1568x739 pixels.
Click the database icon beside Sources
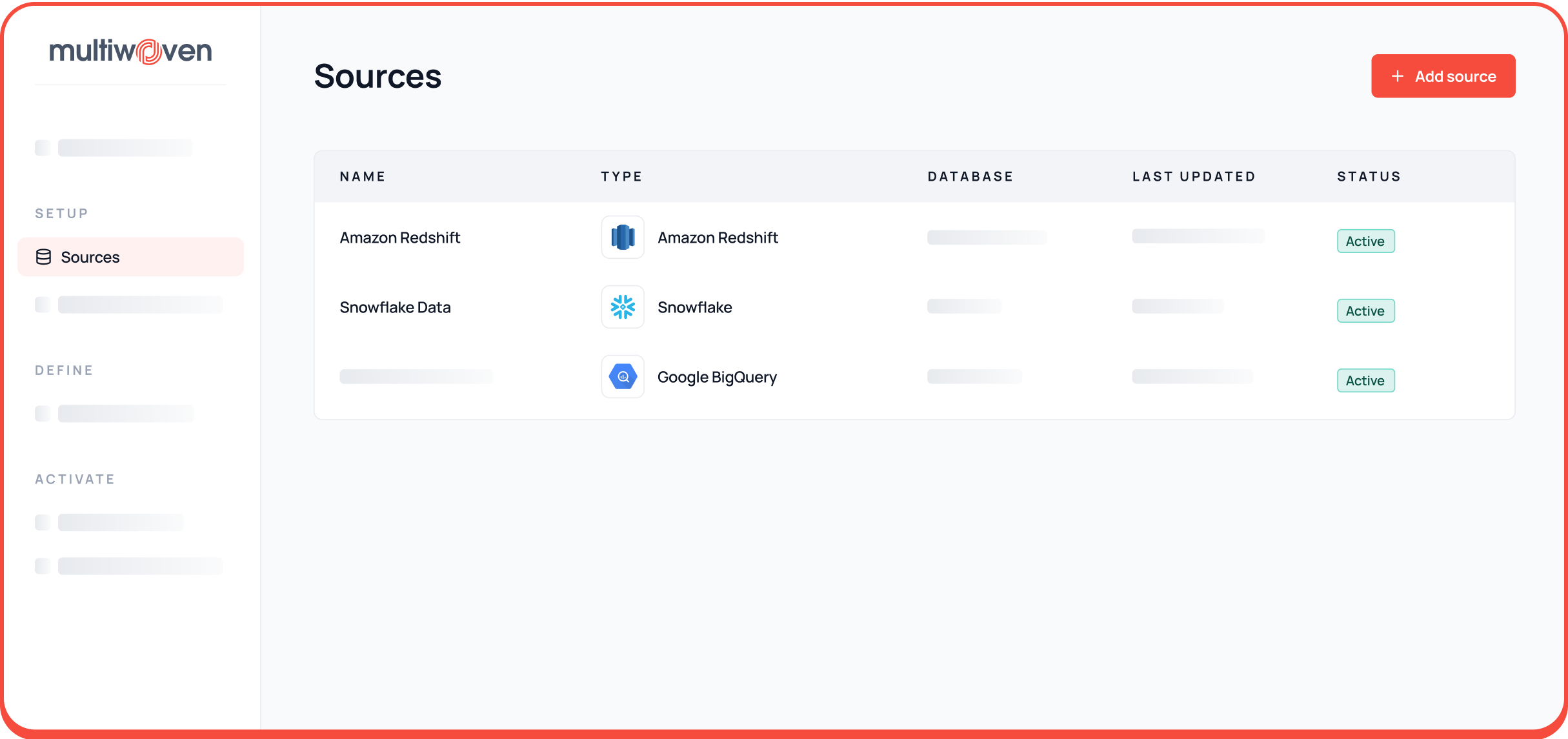click(43, 257)
